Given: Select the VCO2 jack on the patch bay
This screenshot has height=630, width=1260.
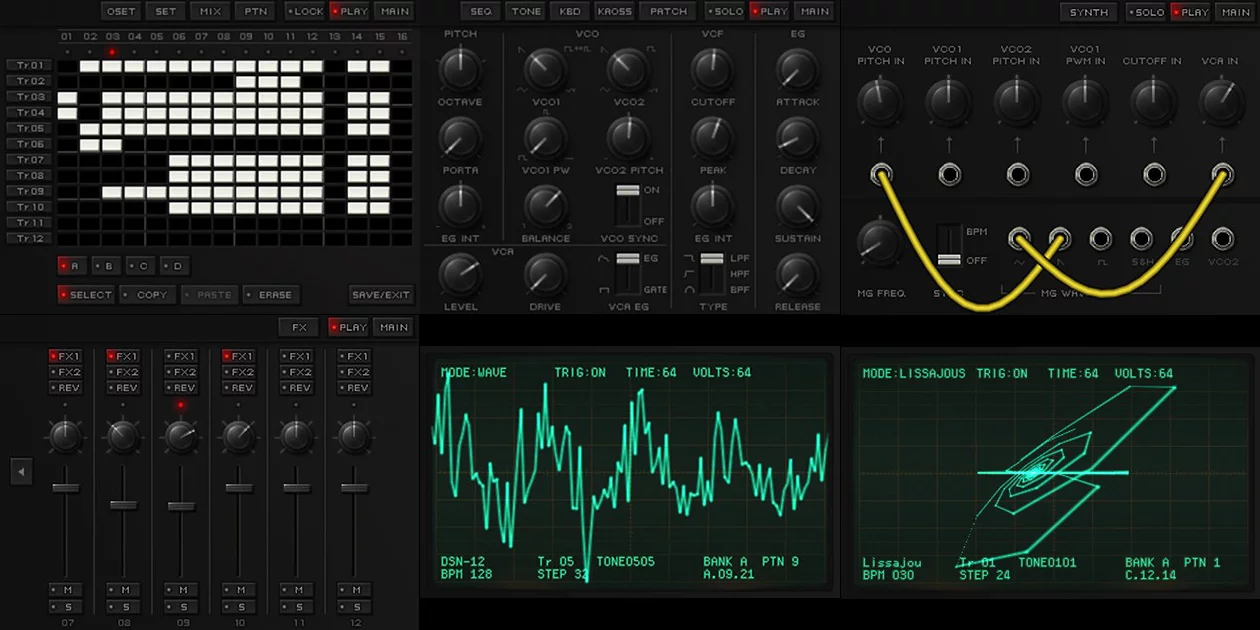Looking at the screenshot, I should point(1221,239).
